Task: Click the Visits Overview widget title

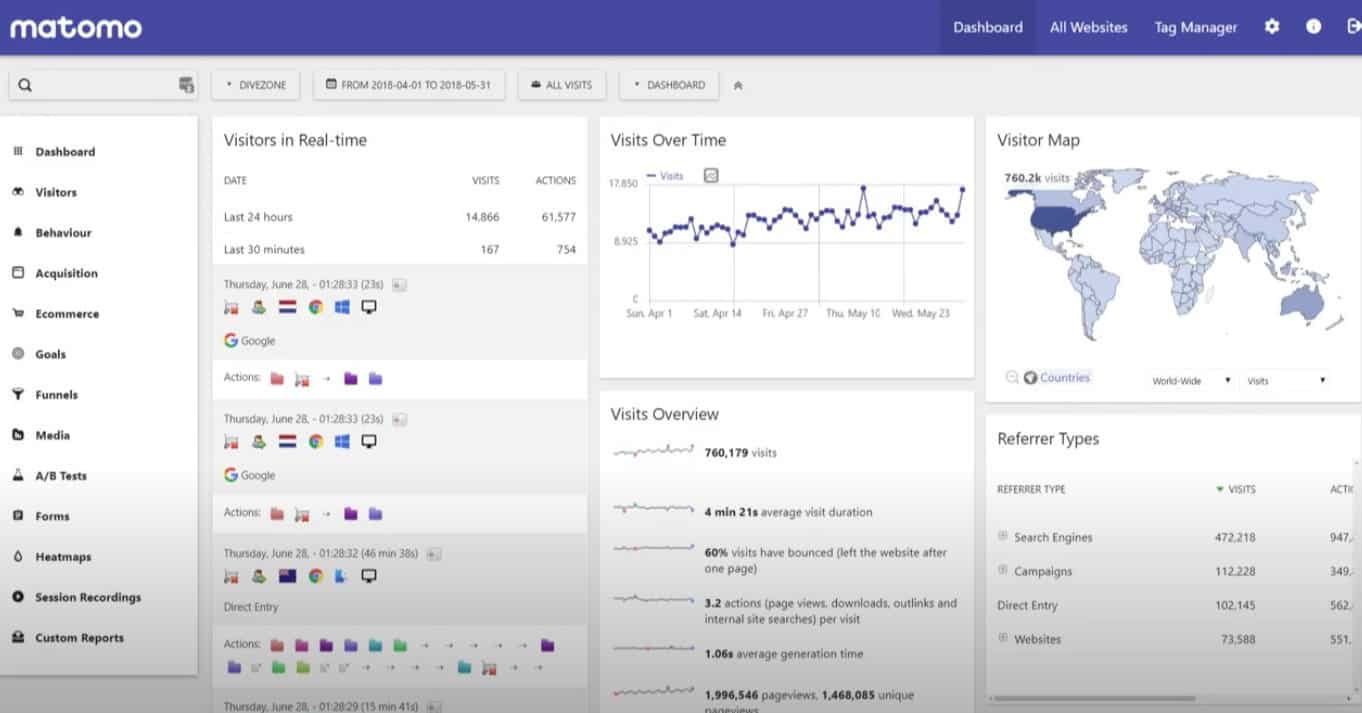Action: point(664,414)
